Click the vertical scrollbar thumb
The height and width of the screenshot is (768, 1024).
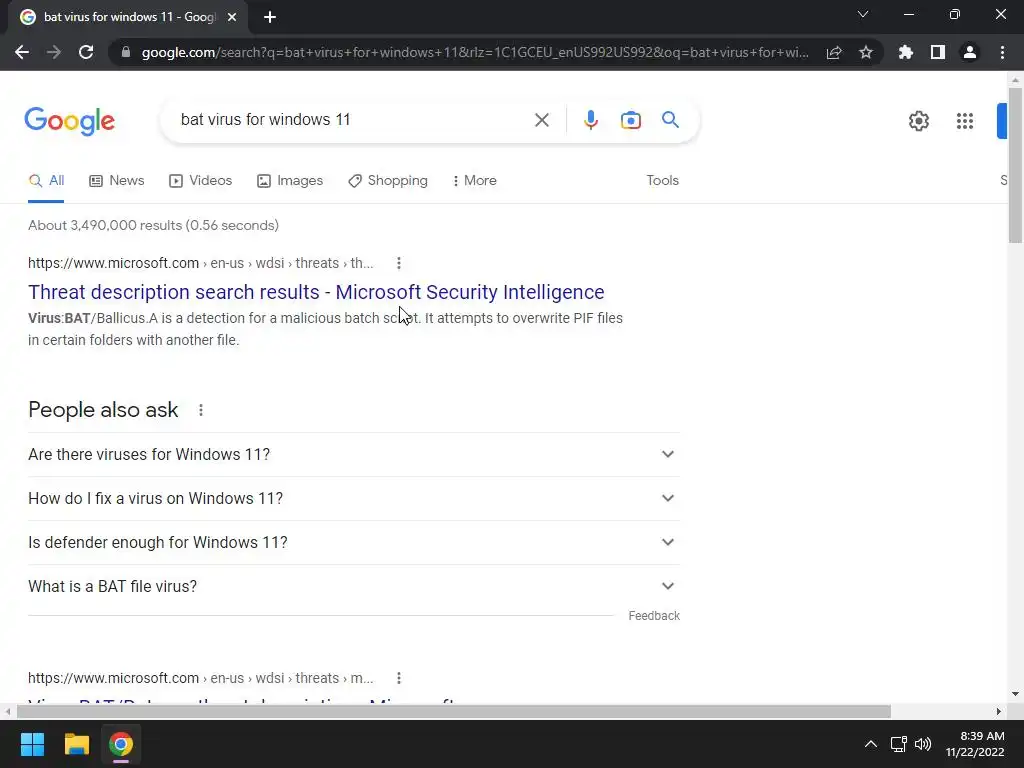pyautogui.click(x=1016, y=166)
